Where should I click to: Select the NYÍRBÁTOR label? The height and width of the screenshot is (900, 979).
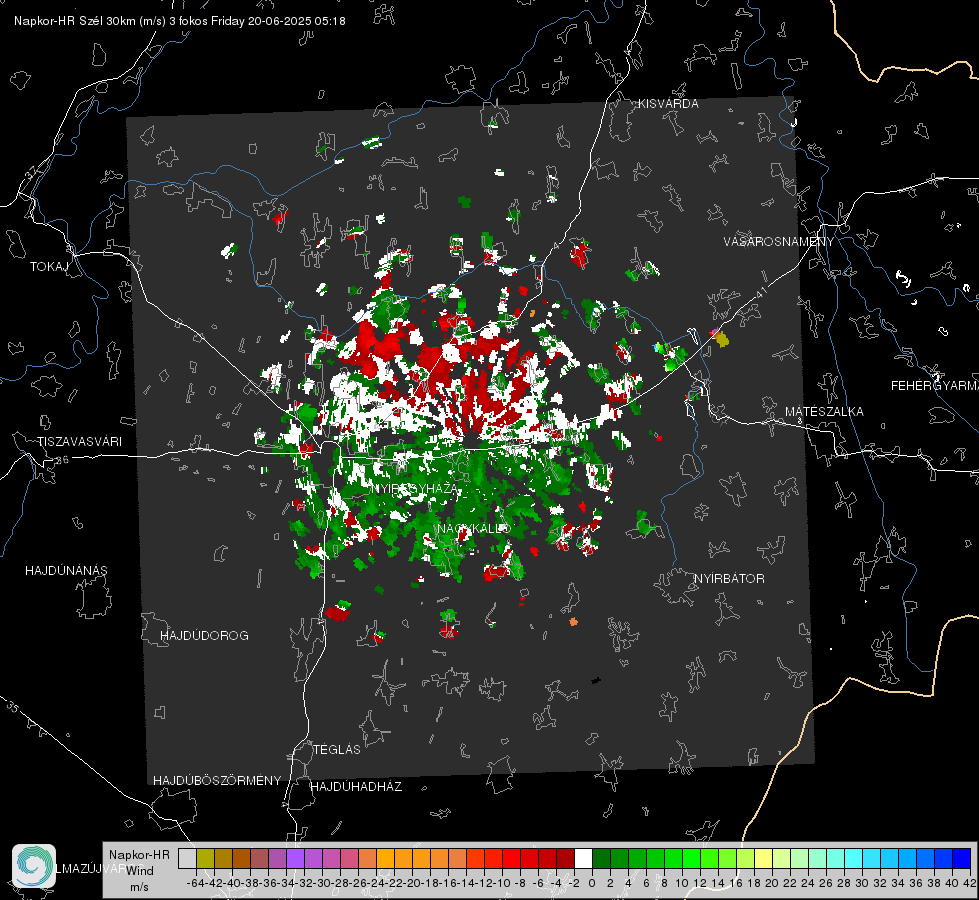pyautogui.click(x=729, y=578)
